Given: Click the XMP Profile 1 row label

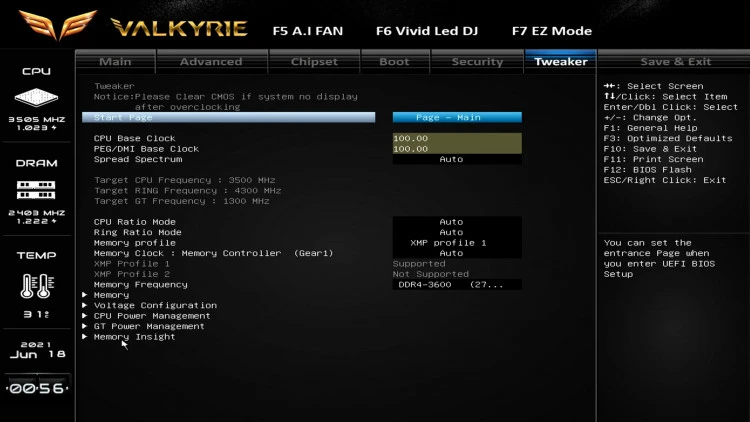Looking at the screenshot, I should point(132,264).
